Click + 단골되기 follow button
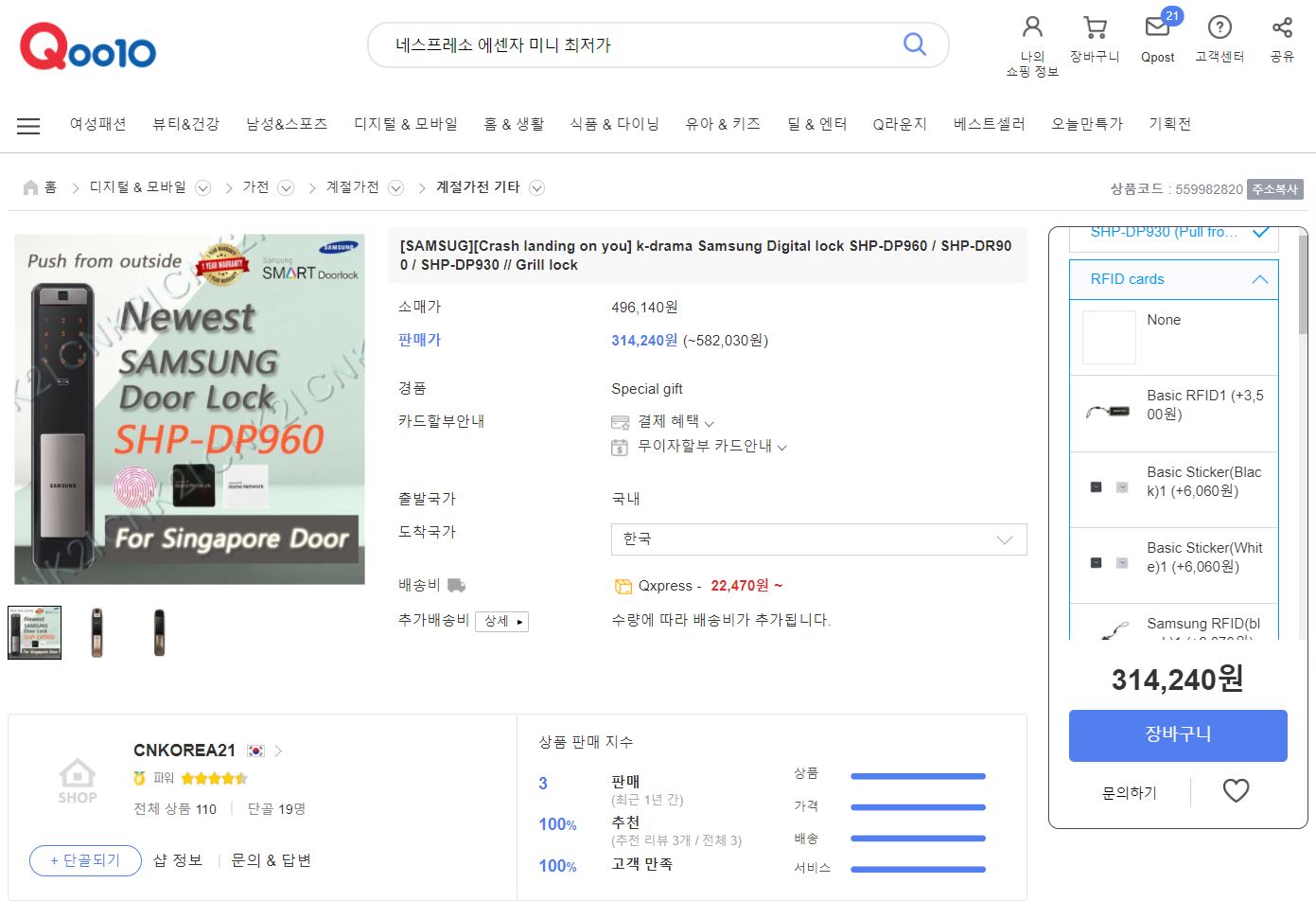Viewport: 1316px width, 901px height. 85,860
